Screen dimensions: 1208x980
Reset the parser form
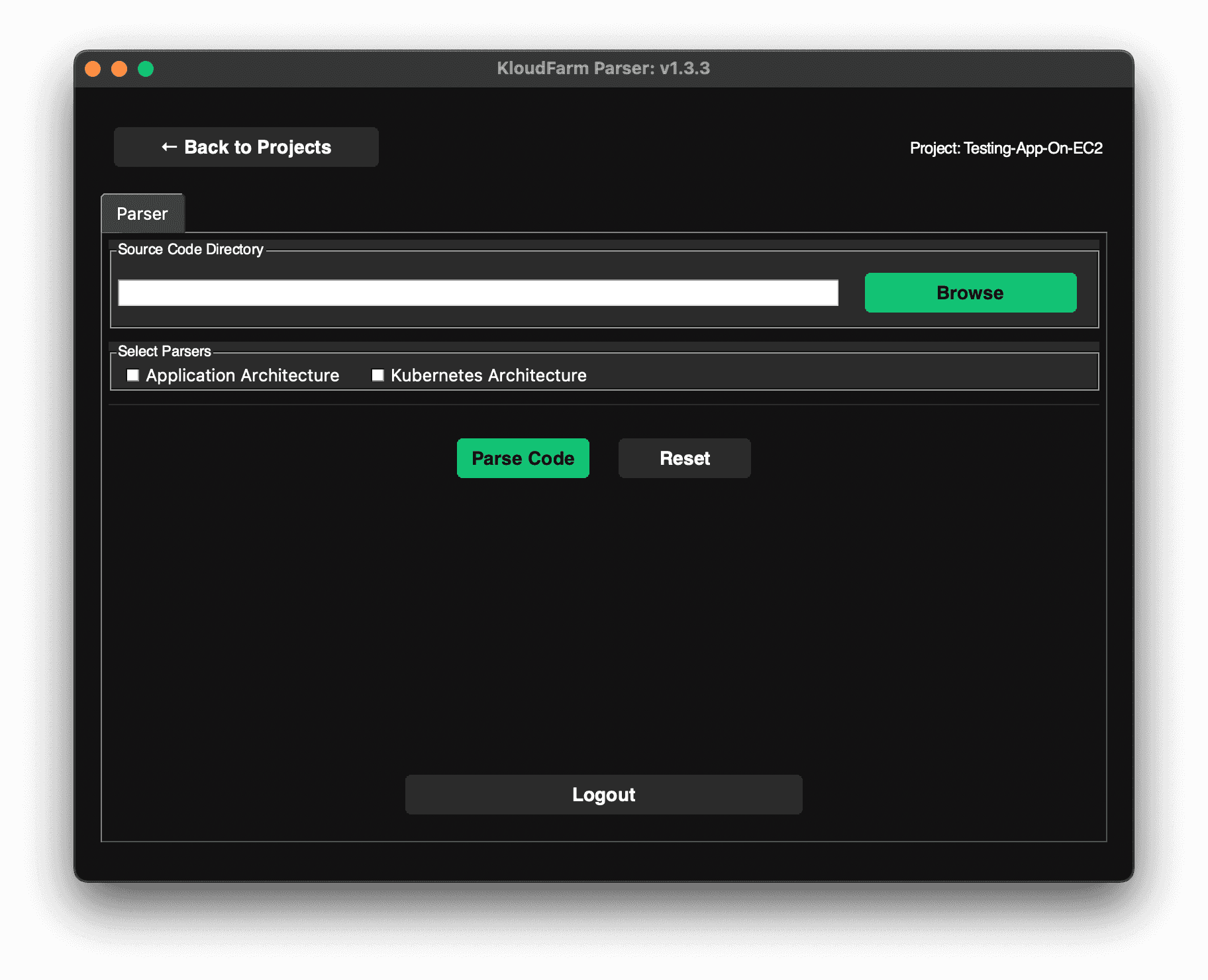pyautogui.click(x=683, y=458)
